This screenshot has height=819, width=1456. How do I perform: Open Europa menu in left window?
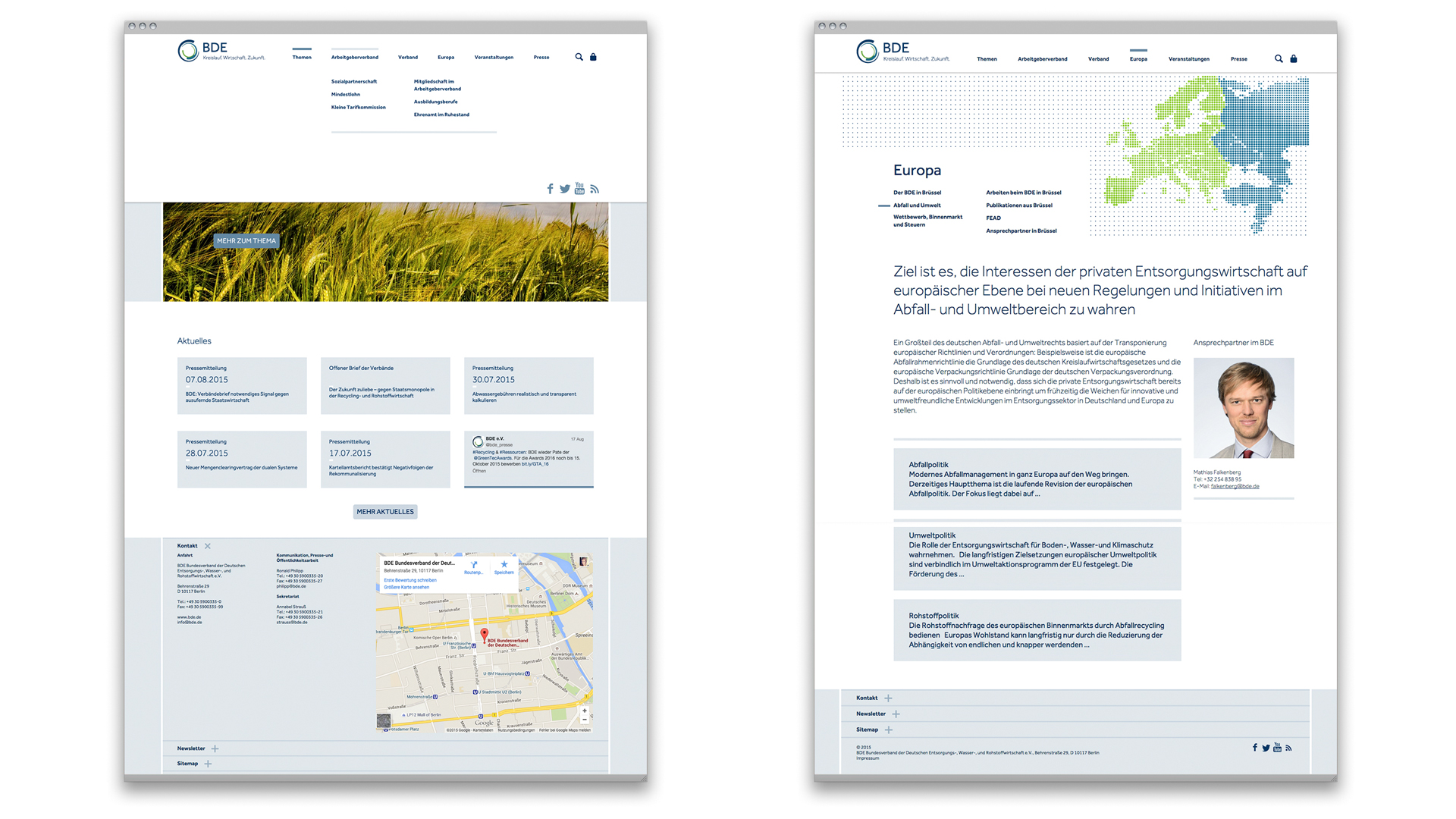pyautogui.click(x=446, y=57)
